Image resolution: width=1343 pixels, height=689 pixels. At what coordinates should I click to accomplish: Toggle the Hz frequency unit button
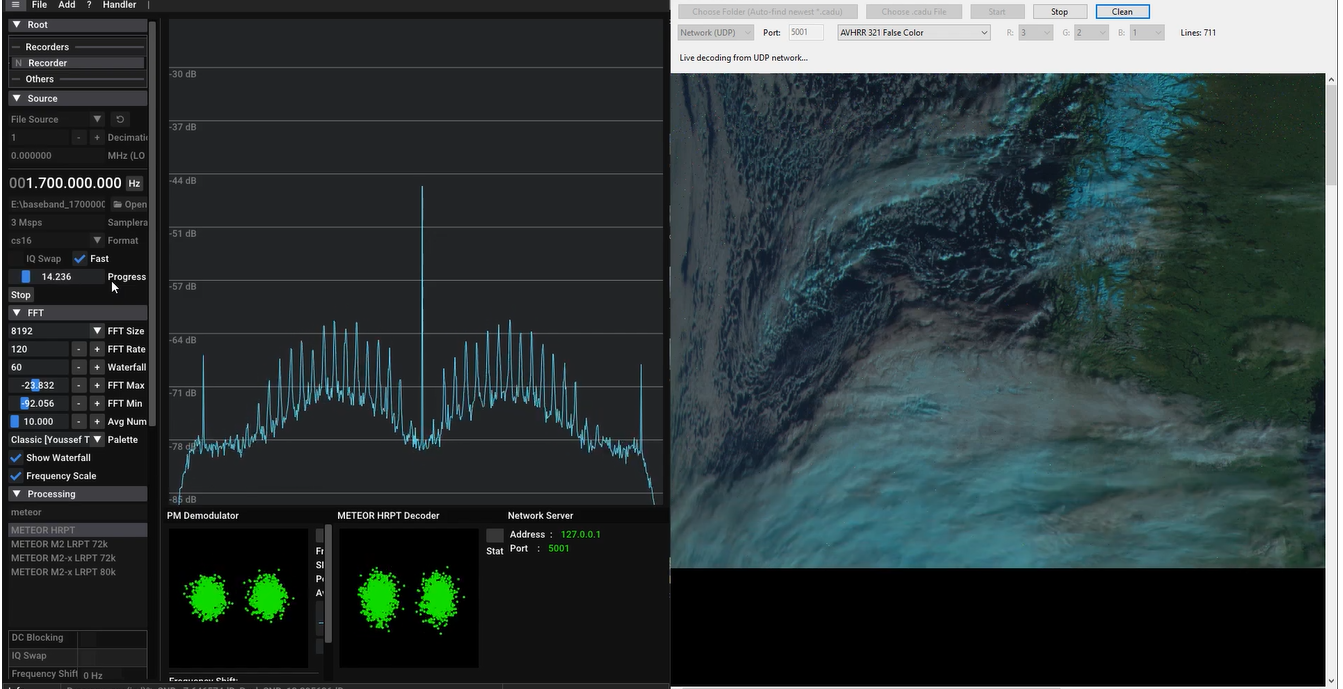pyautogui.click(x=134, y=183)
